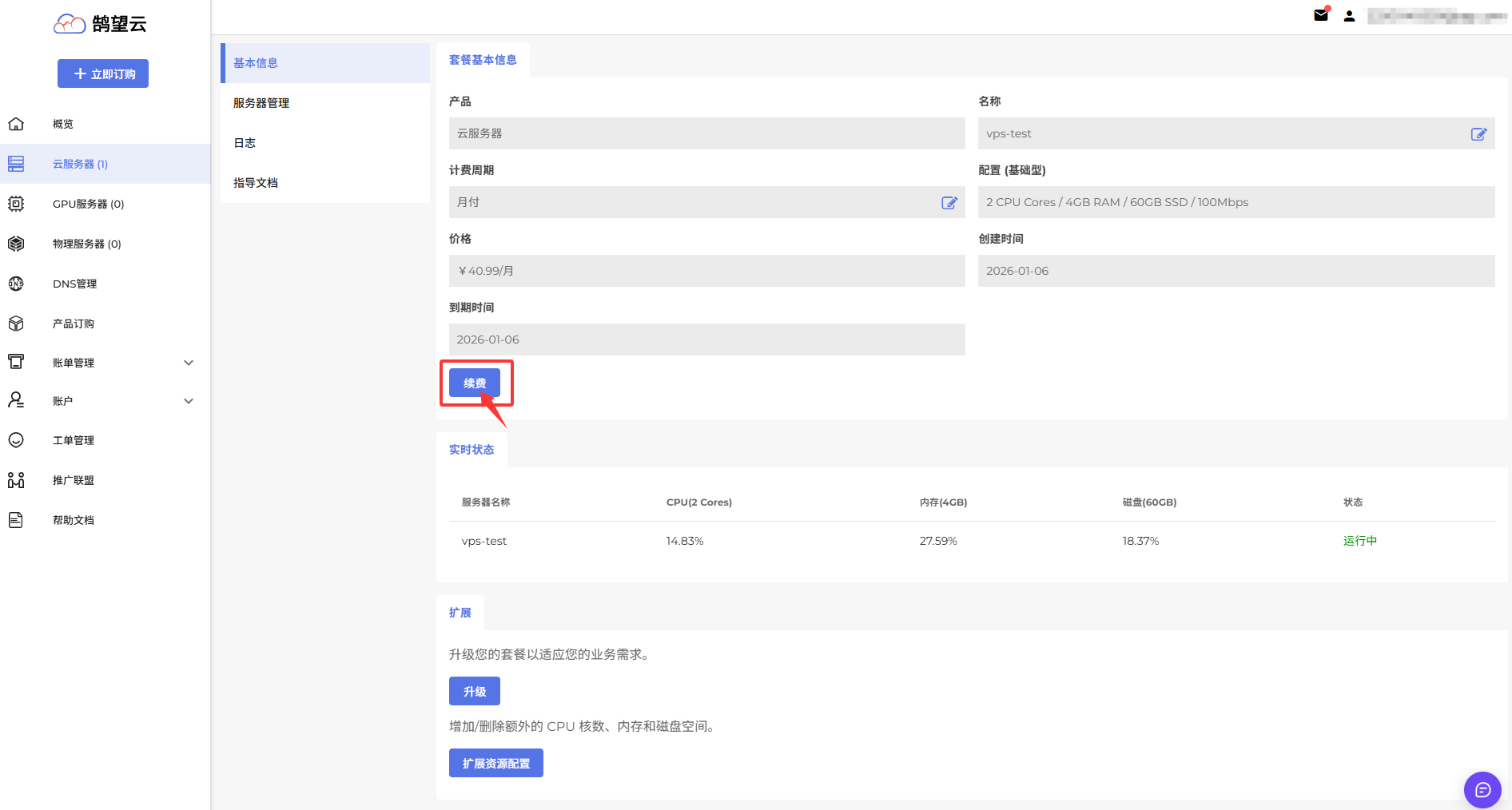Expand the 账户 submenu chevron
Image resolution: width=1512 pixels, height=810 pixels.
(x=189, y=401)
